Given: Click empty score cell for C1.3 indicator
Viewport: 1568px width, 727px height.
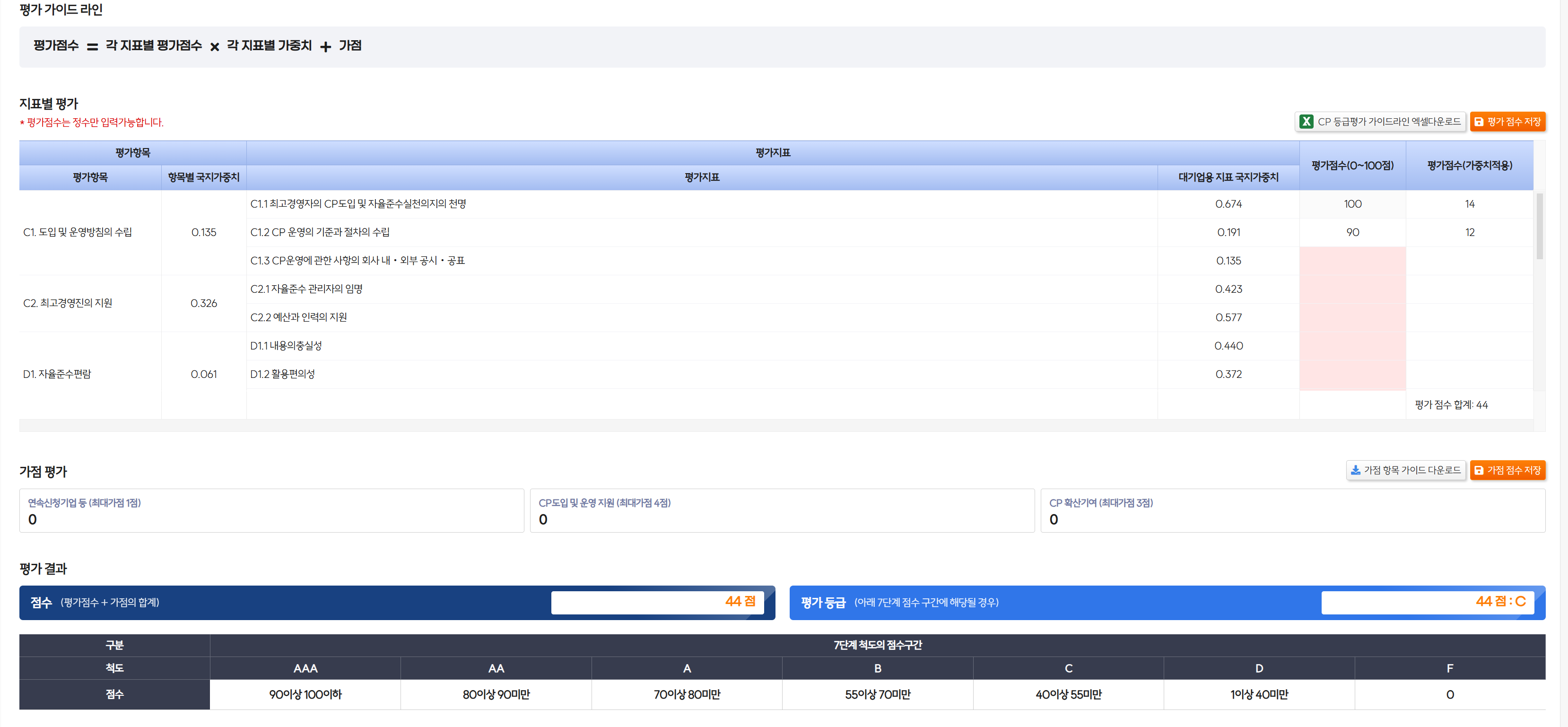Looking at the screenshot, I should click(1352, 261).
